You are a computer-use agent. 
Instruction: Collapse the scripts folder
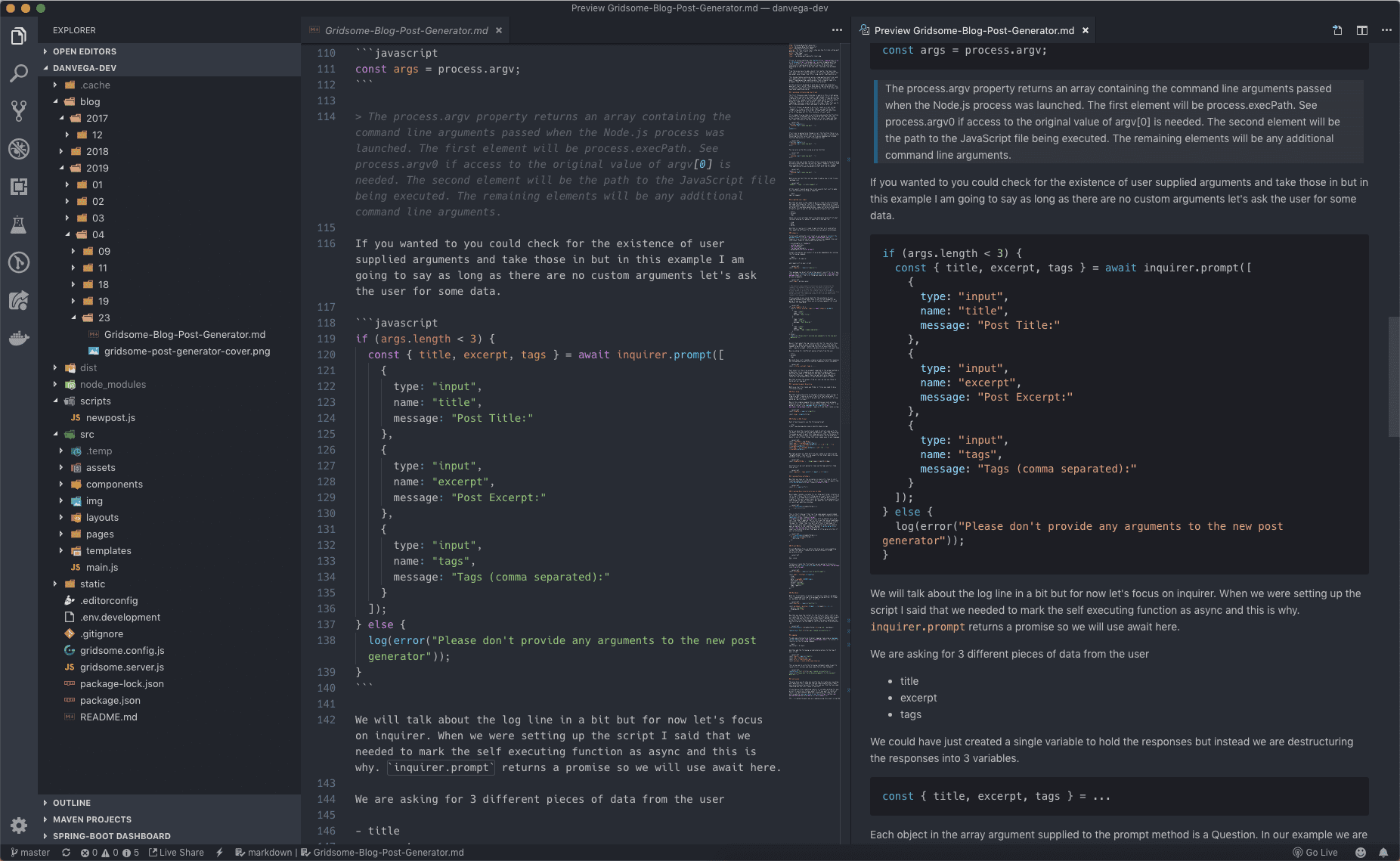tap(95, 401)
